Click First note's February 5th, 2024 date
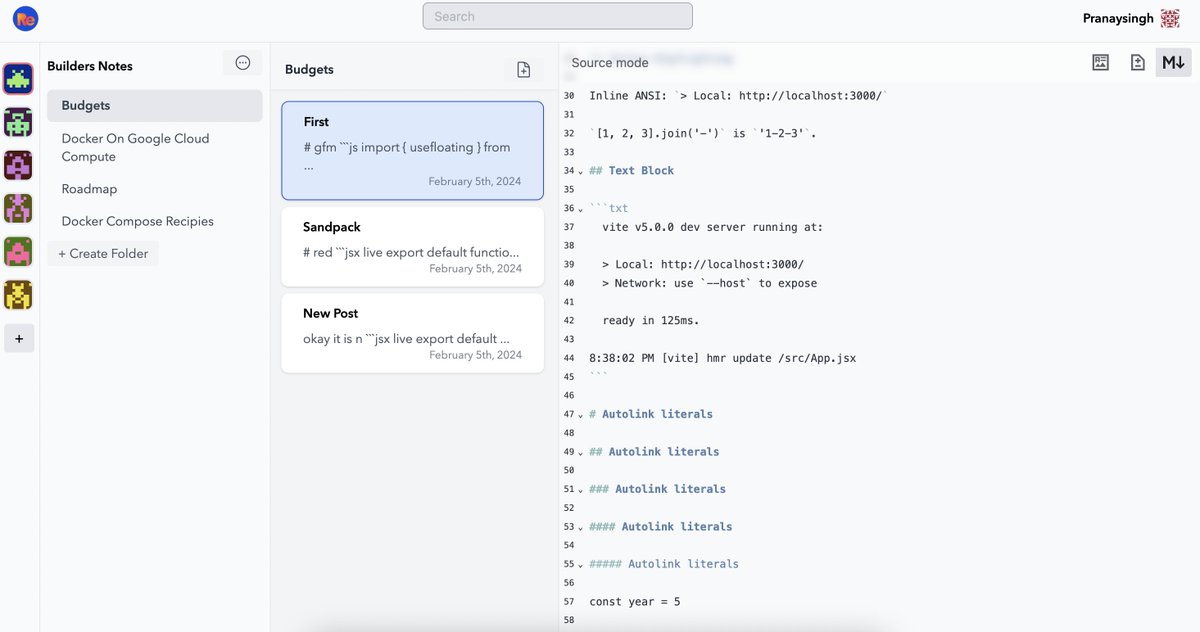Viewport: 1200px width, 632px height. point(475,182)
